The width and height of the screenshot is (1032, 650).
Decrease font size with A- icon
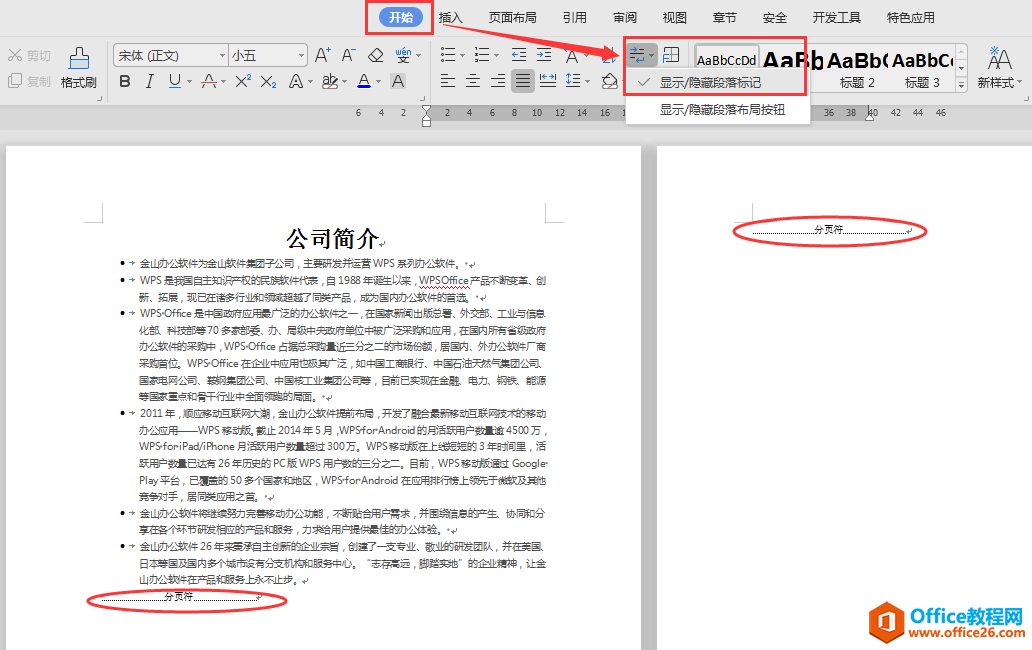coord(348,55)
